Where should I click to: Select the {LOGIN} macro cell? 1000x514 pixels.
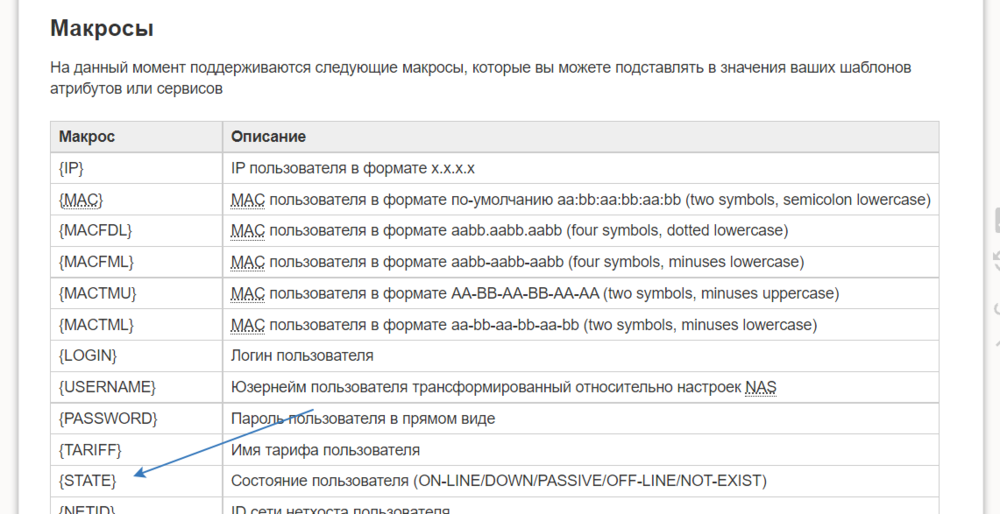(89, 356)
